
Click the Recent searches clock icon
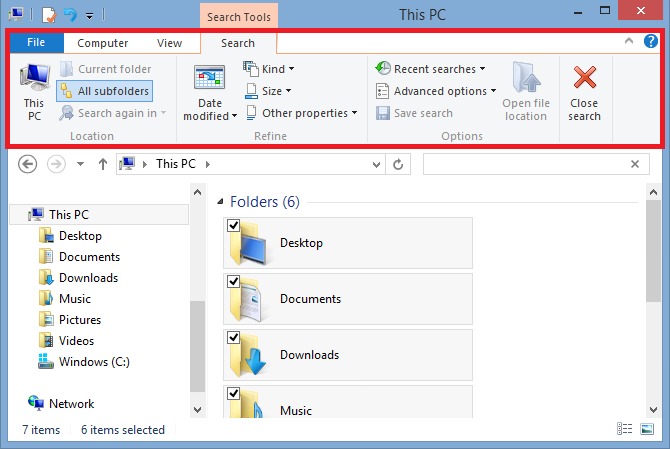[x=383, y=68]
